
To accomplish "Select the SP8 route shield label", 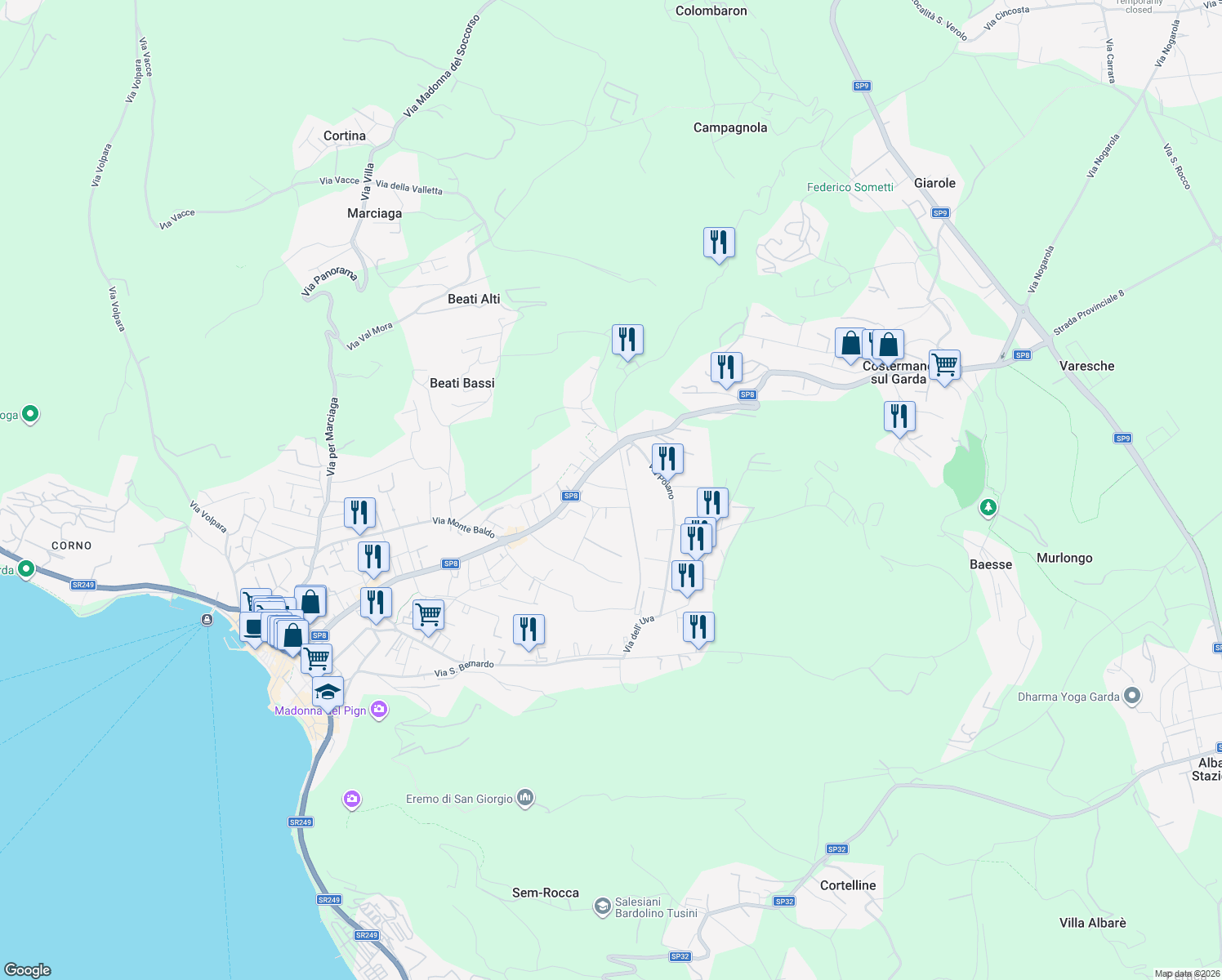I will point(570,496).
